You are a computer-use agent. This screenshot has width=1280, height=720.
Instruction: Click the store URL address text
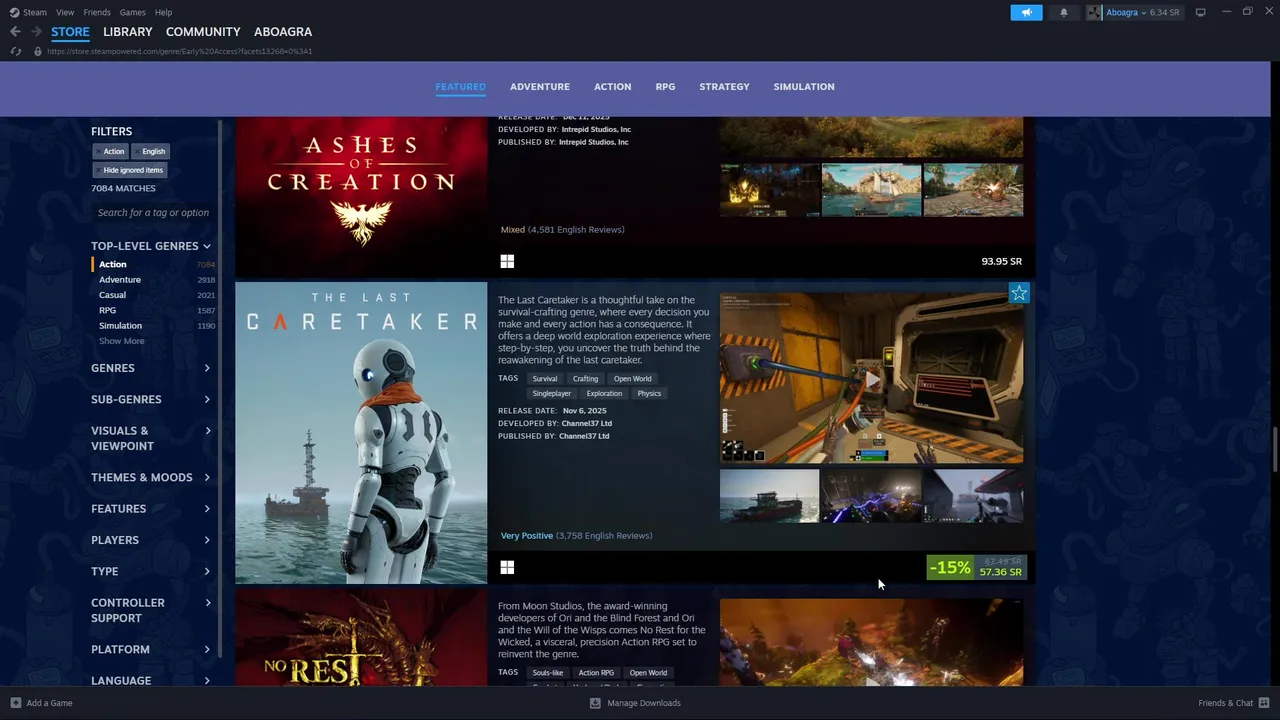pyautogui.click(x=179, y=51)
